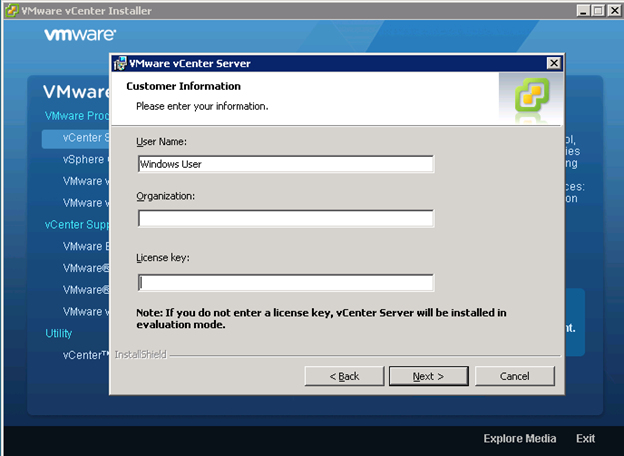Click the green vSphere logo in dialog header
Viewport: 624px width, 456px height.
click(x=532, y=95)
